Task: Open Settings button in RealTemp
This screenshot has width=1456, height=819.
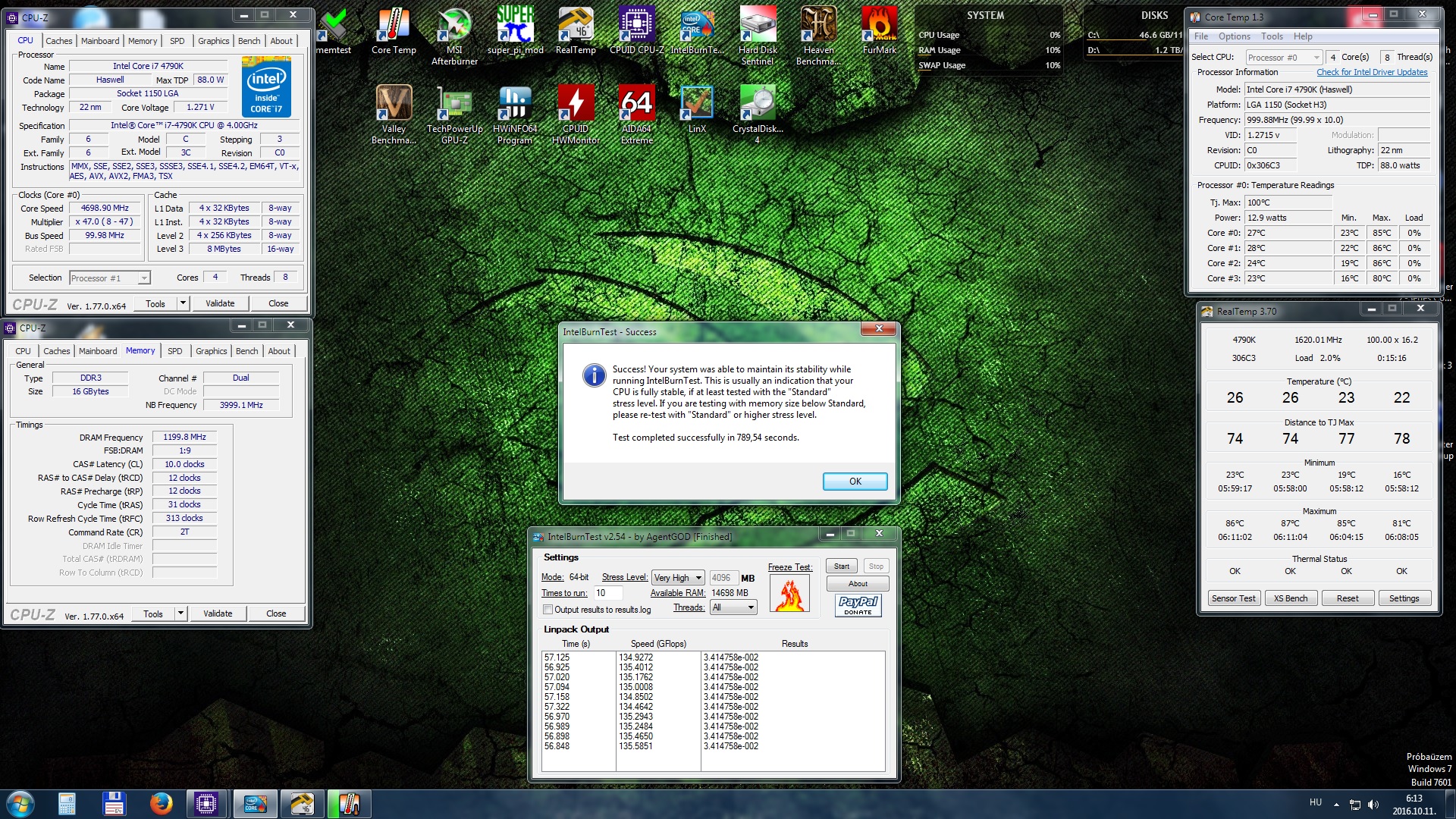Action: pyautogui.click(x=1404, y=598)
